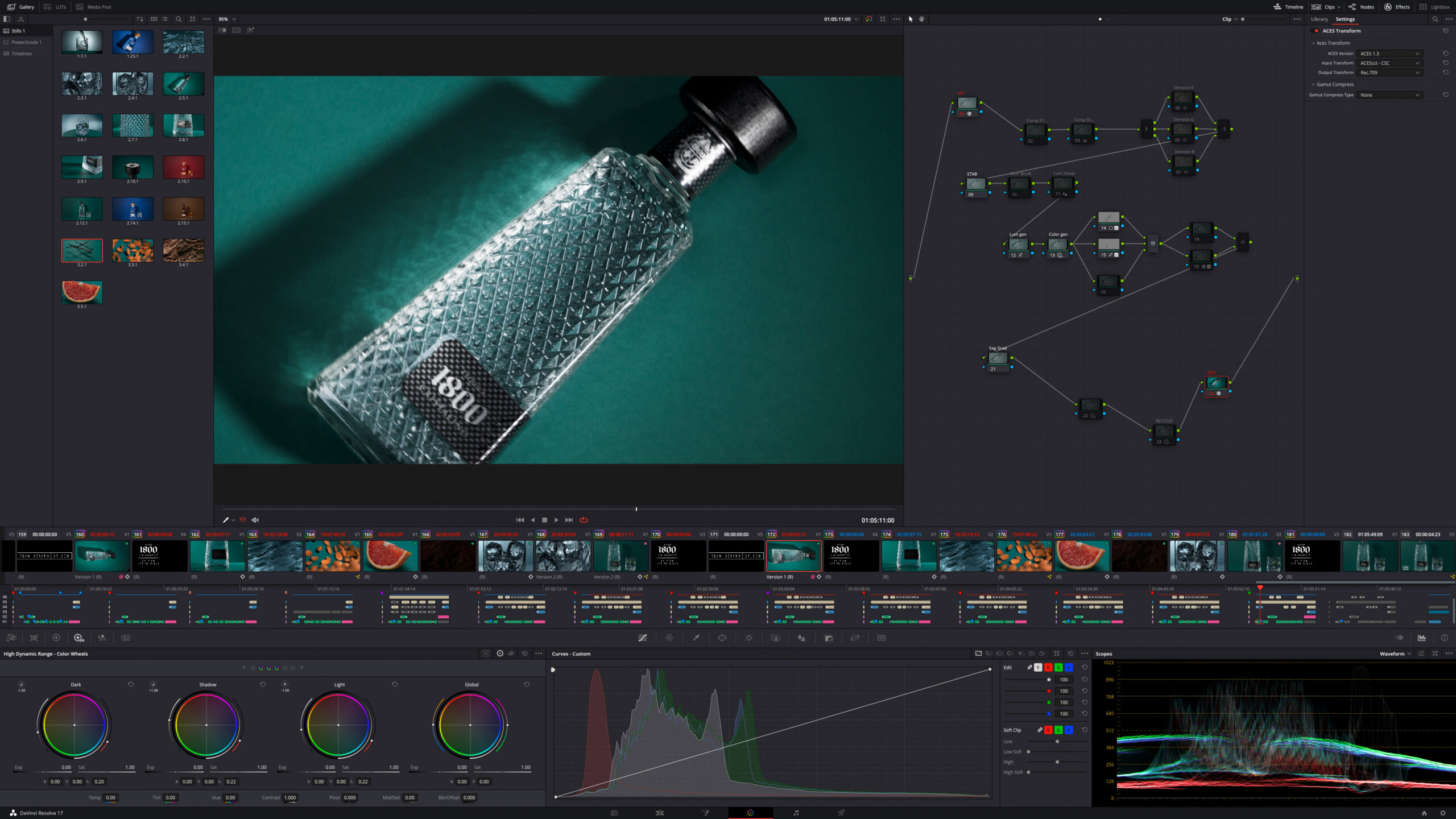The height and width of the screenshot is (819, 1456).
Task: Open the Information panel icon
Action: (x=1445, y=638)
